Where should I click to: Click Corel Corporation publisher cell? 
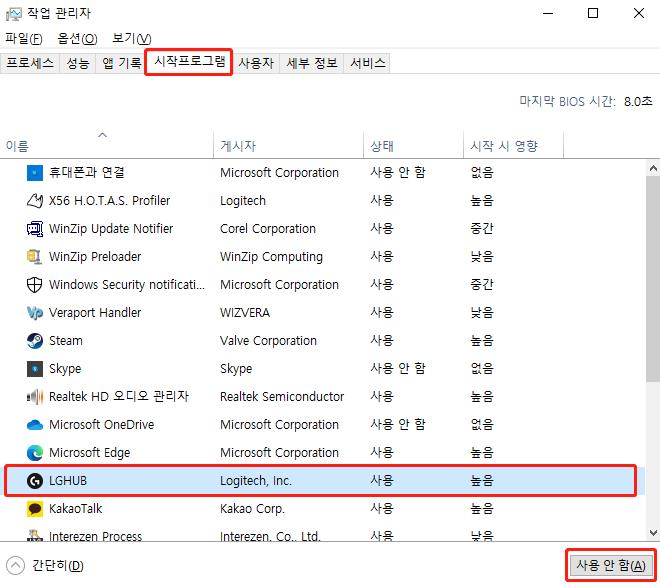coord(268,229)
